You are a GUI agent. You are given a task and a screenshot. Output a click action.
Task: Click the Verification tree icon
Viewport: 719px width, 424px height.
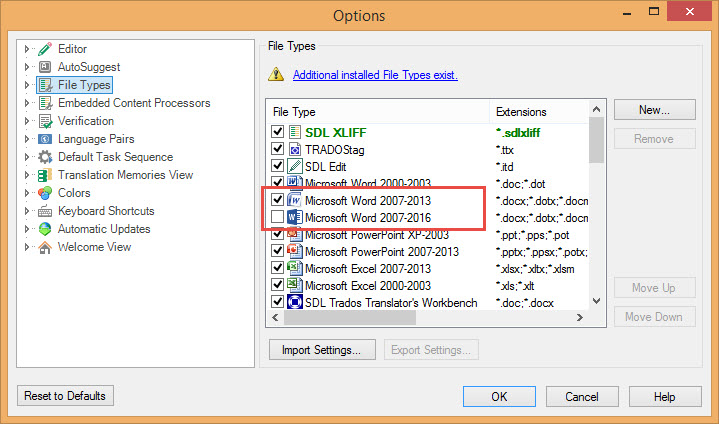pos(45,121)
